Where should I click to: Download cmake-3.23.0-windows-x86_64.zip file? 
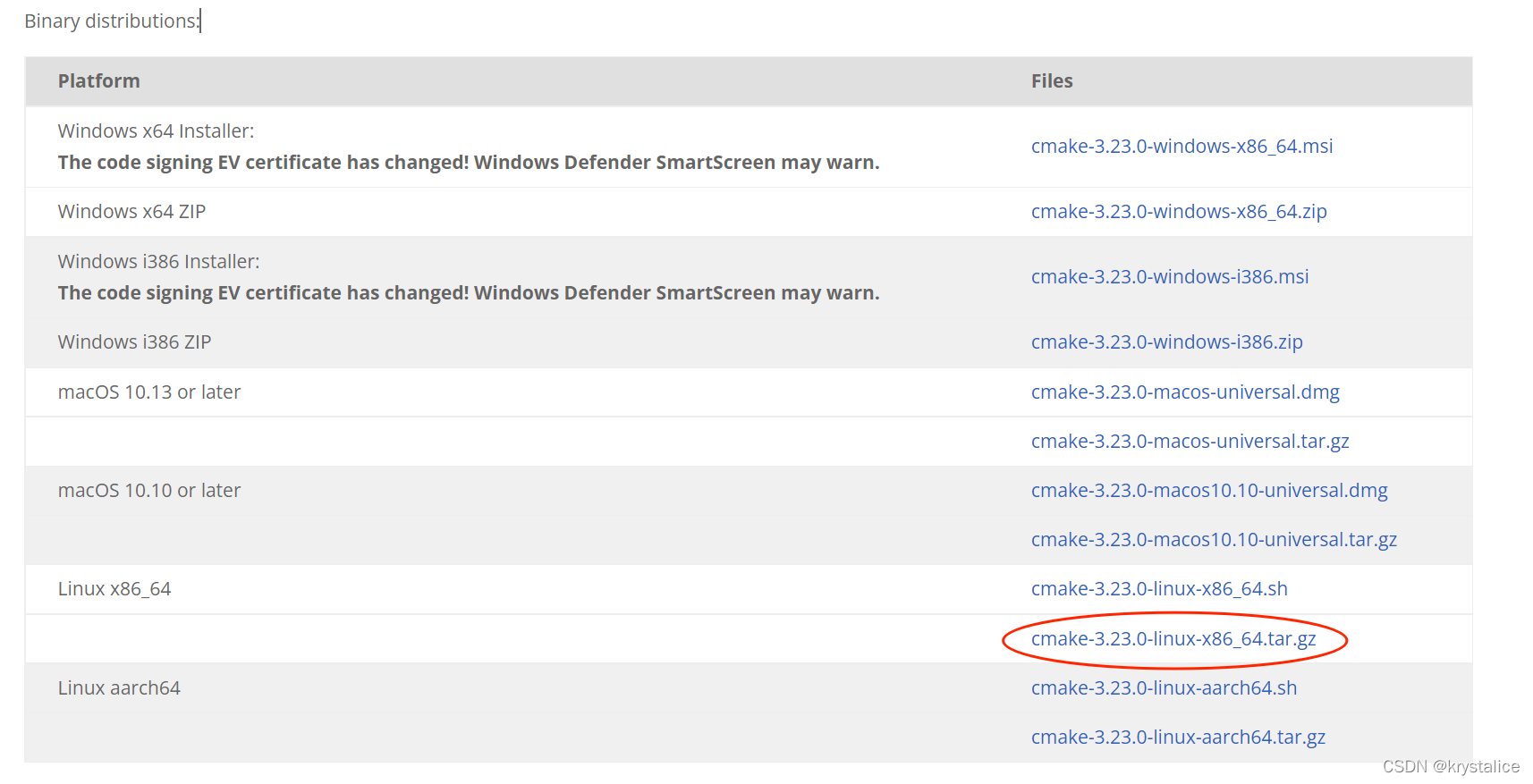(x=1179, y=212)
